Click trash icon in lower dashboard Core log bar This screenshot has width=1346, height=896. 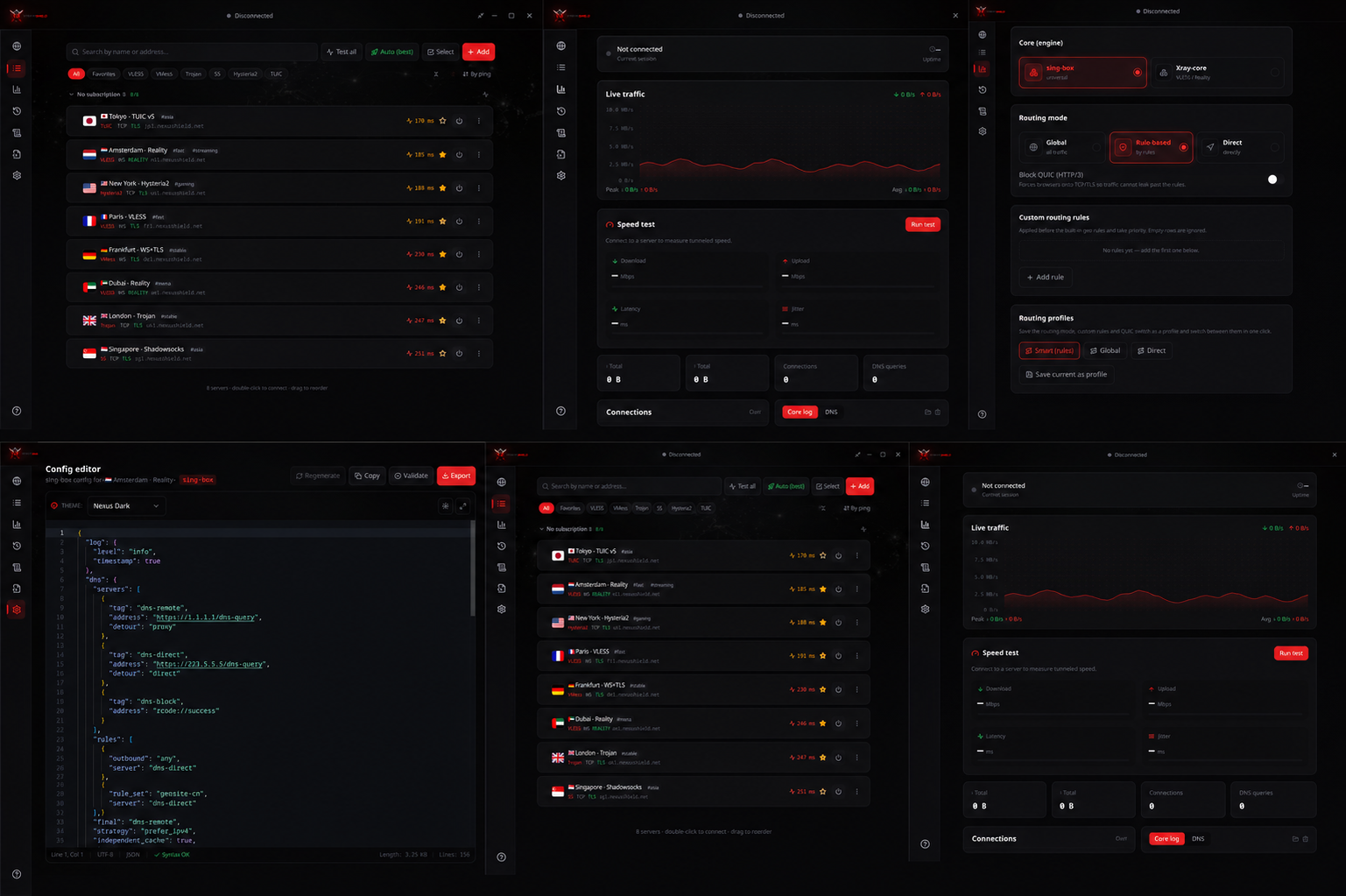[1305, 839]
